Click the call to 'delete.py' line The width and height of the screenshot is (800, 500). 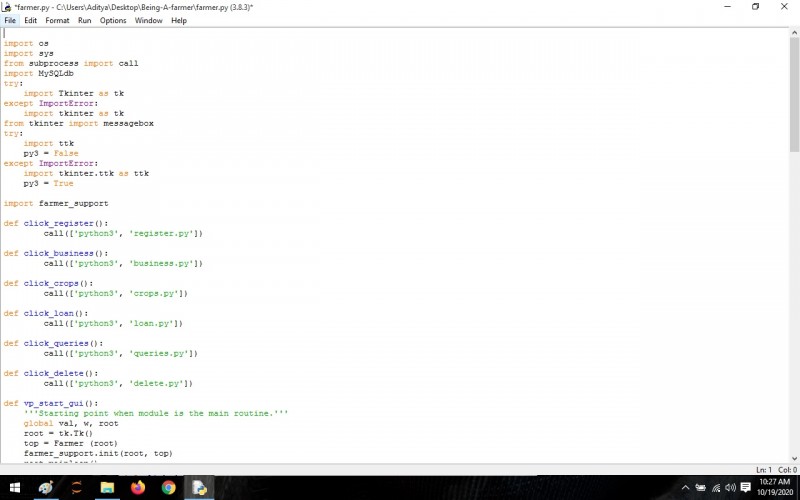tap(118, 383)
